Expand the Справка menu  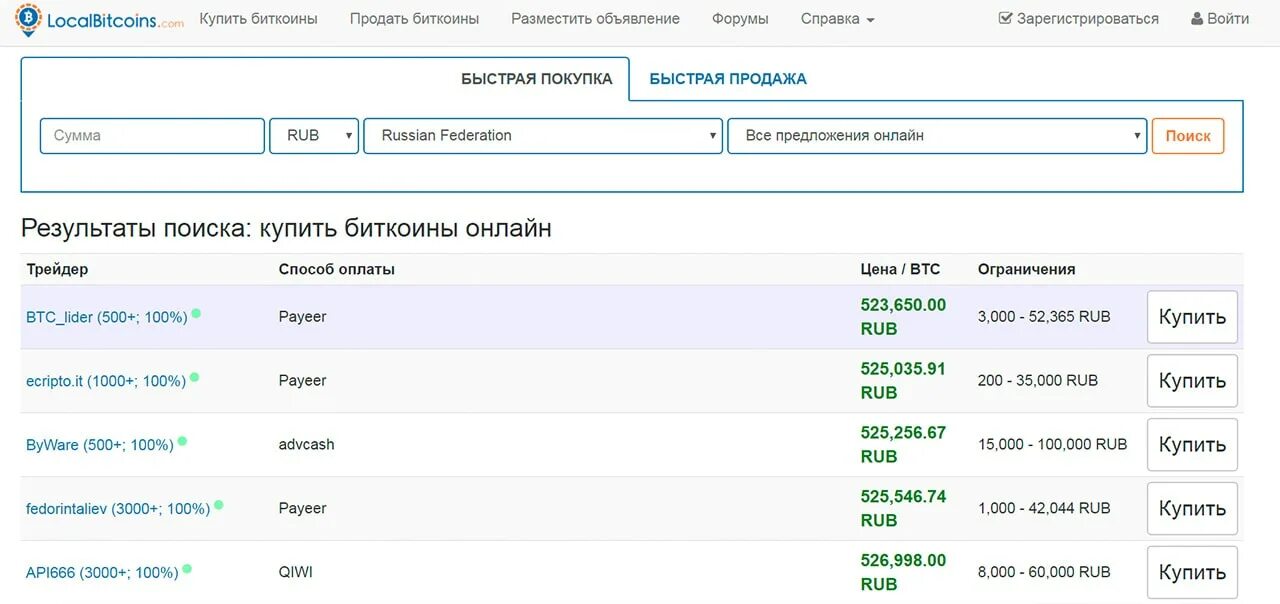pos(837,19)
